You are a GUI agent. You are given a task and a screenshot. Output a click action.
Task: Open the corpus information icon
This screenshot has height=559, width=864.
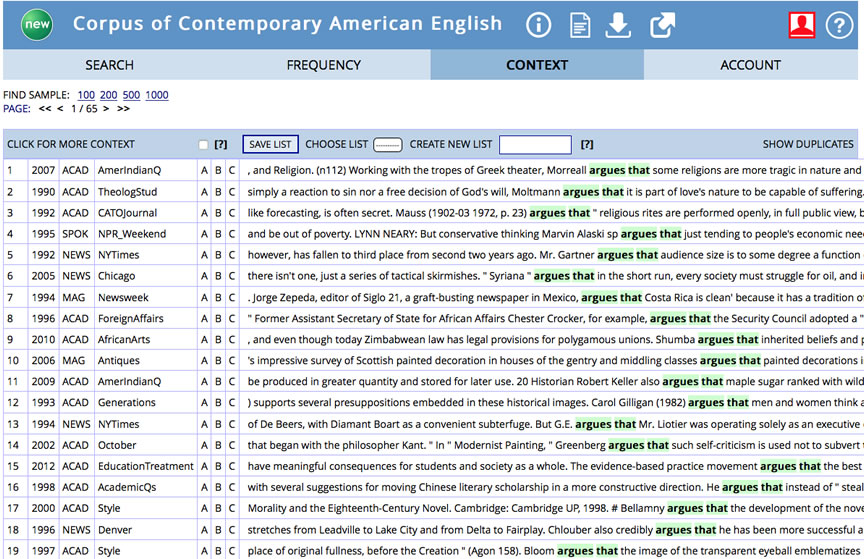pyautogui.click(x=538, y=25)
